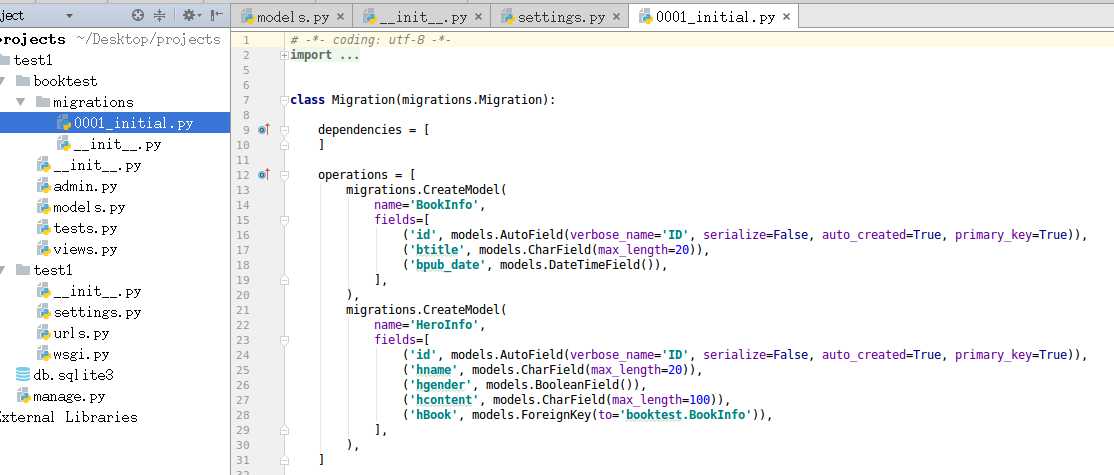Click 'hcontent' field name in code
This screenshot has width=1114, height=475.
click(x=447, y=399)
